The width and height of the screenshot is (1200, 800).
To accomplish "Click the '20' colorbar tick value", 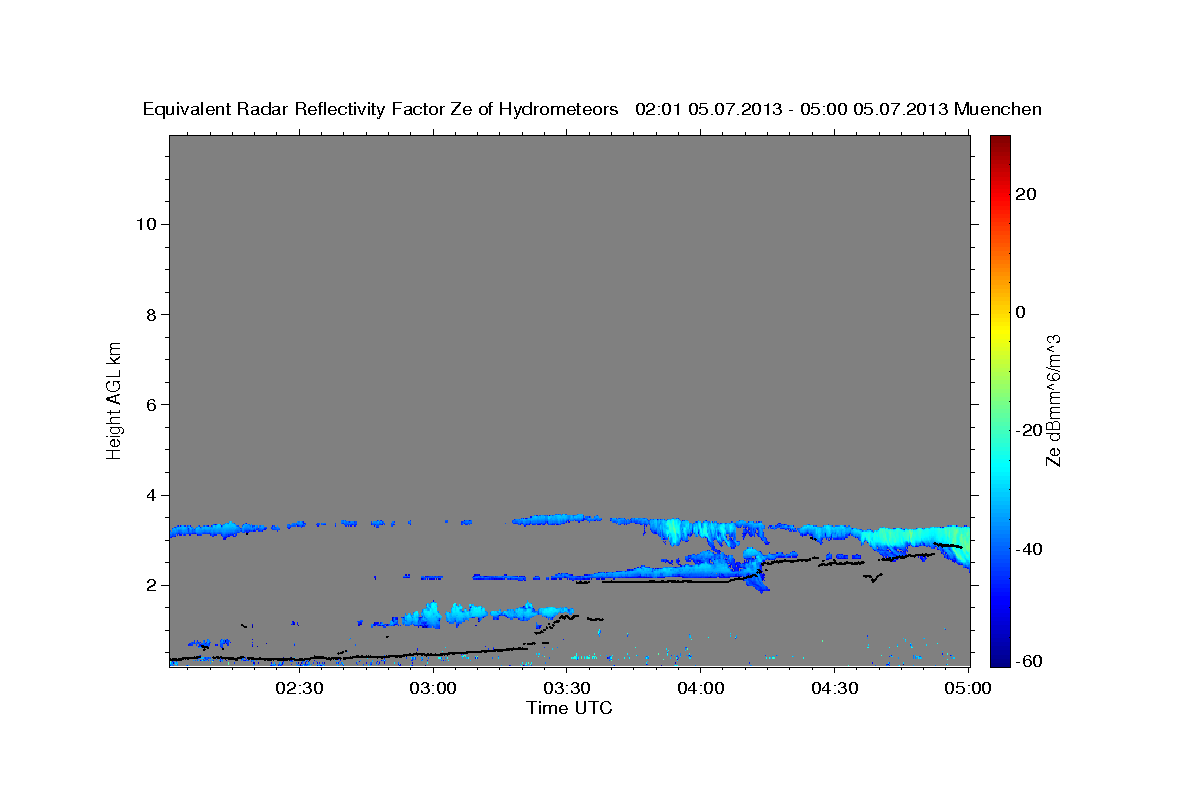I will (x=1025, y=194).
